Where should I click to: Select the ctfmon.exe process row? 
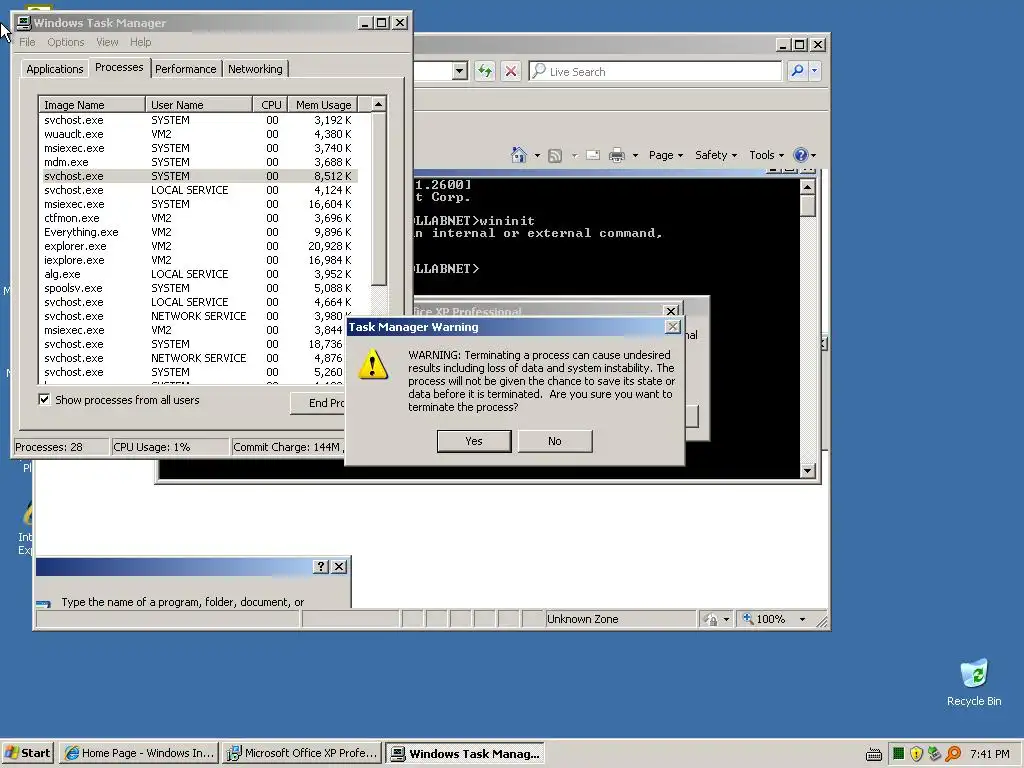[x=199, y=218]
